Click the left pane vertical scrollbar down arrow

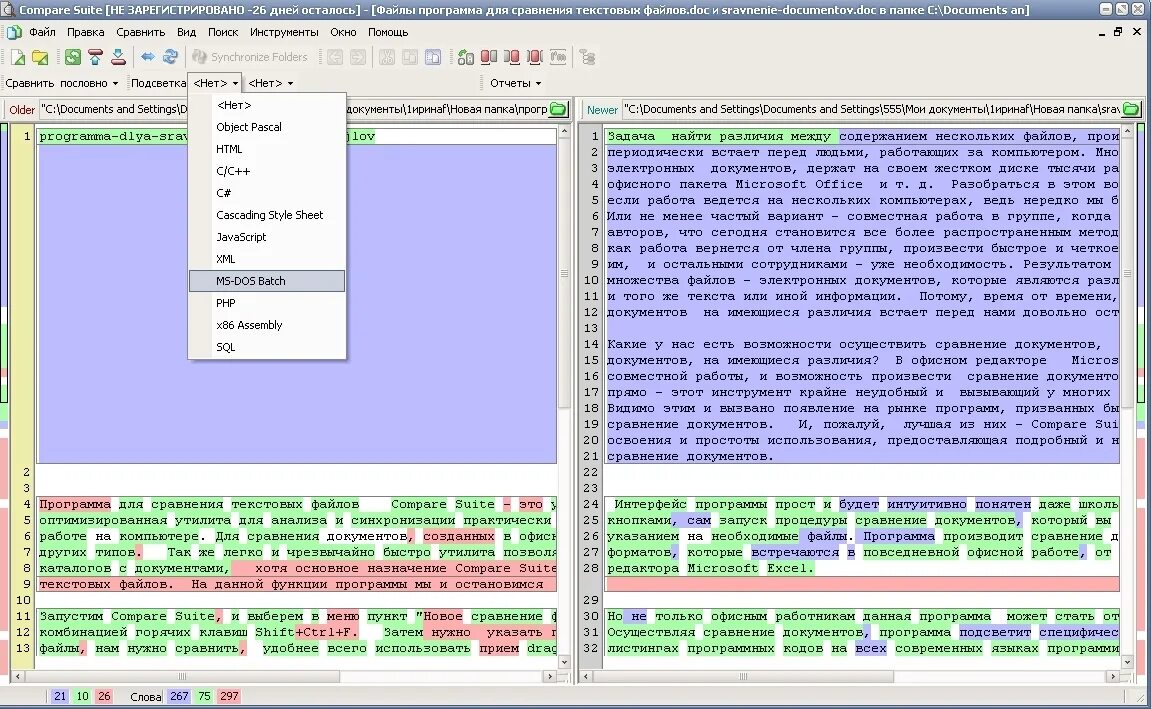tap(564, 662)
